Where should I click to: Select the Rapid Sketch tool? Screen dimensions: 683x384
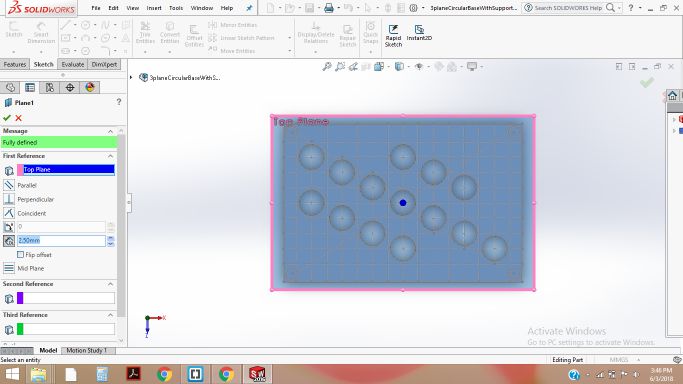click(393, 35)
